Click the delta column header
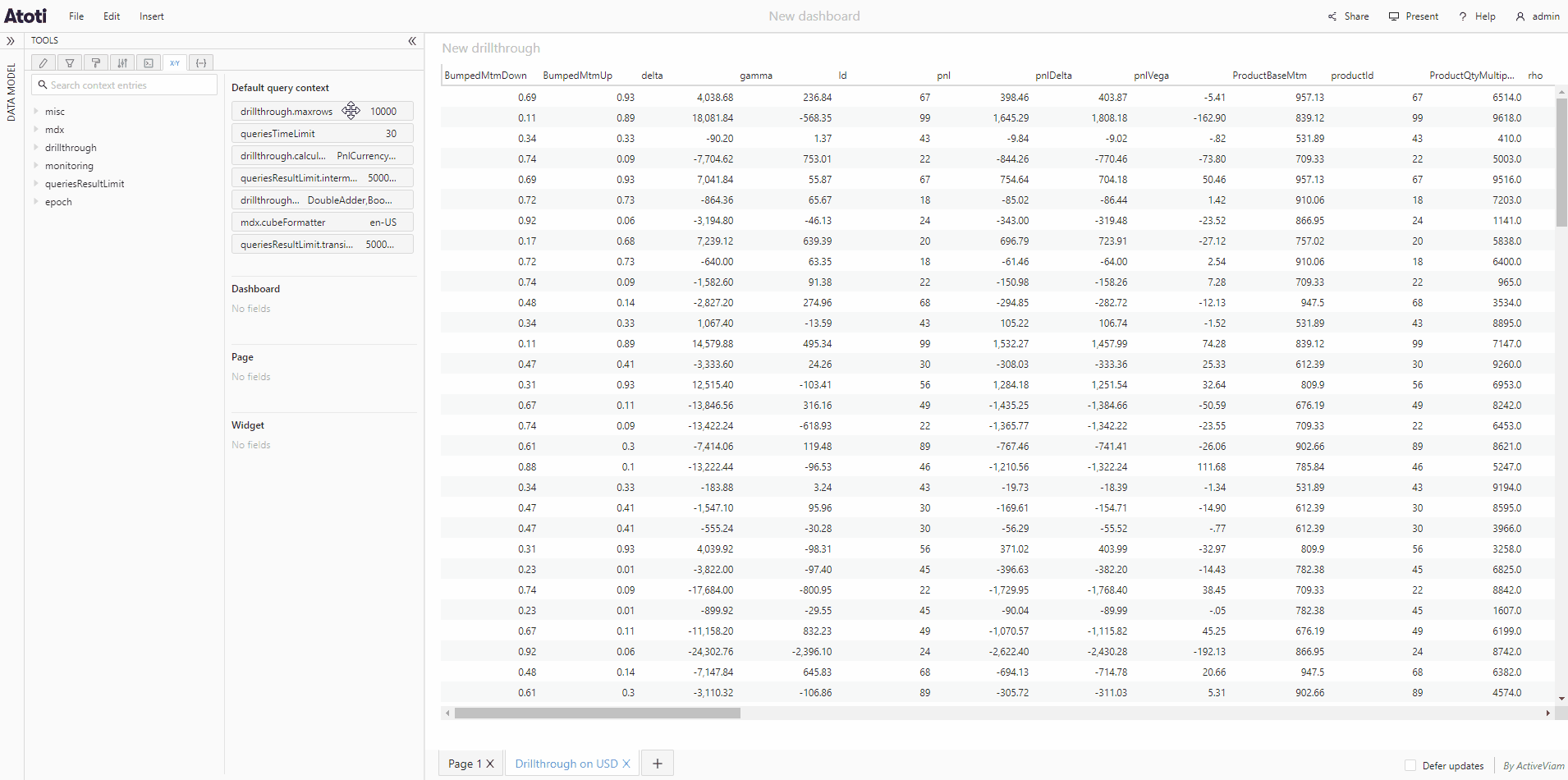The height and width of the screenshot is (780, 1568). point(653,76)
